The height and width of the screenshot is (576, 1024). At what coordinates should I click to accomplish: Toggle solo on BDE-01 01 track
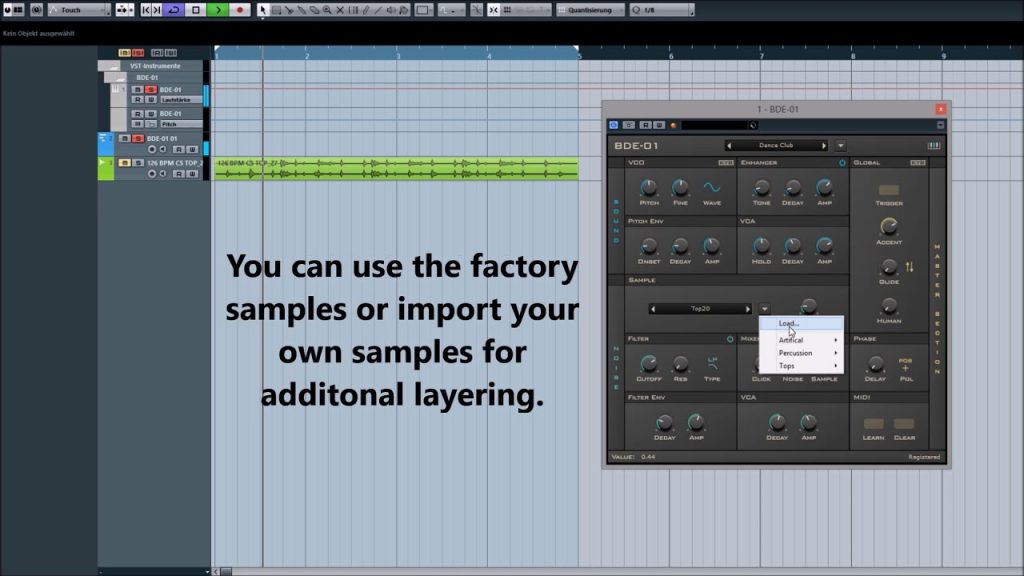(x=138, y=138)
